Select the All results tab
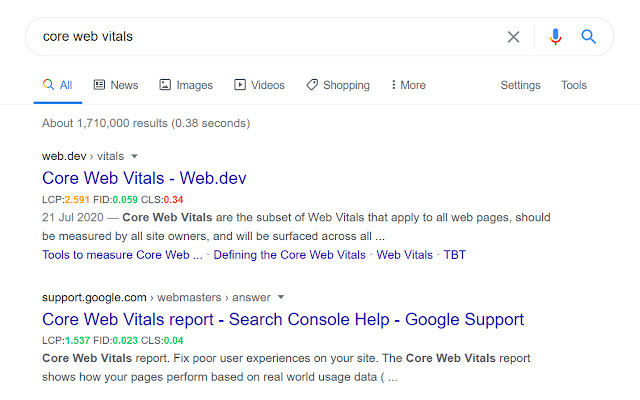Viewport: 640px width, 400px height. [x=58, y=85]
